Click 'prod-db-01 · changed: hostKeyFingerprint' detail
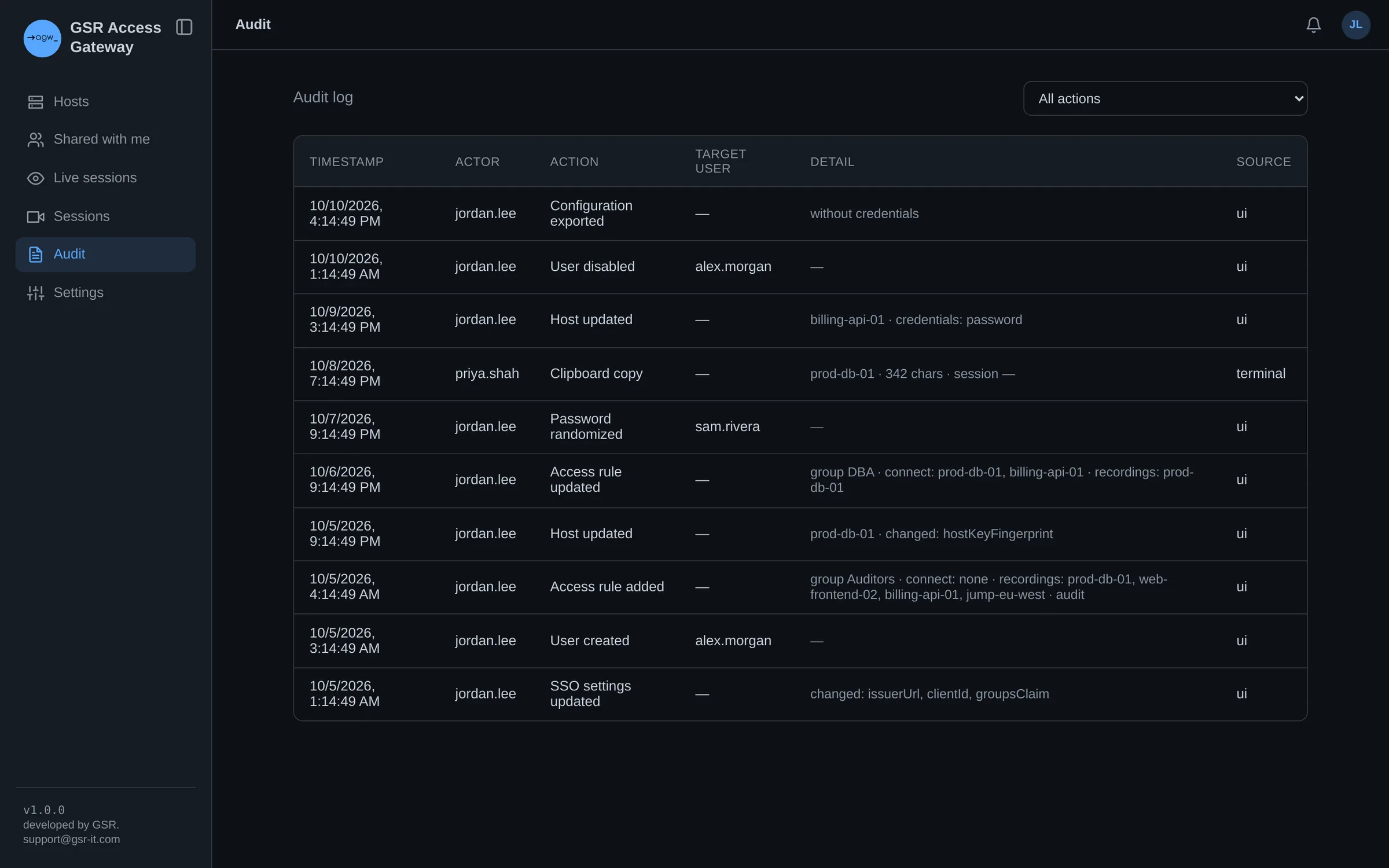The image size is (1389, 868). [x=931, y=534]
